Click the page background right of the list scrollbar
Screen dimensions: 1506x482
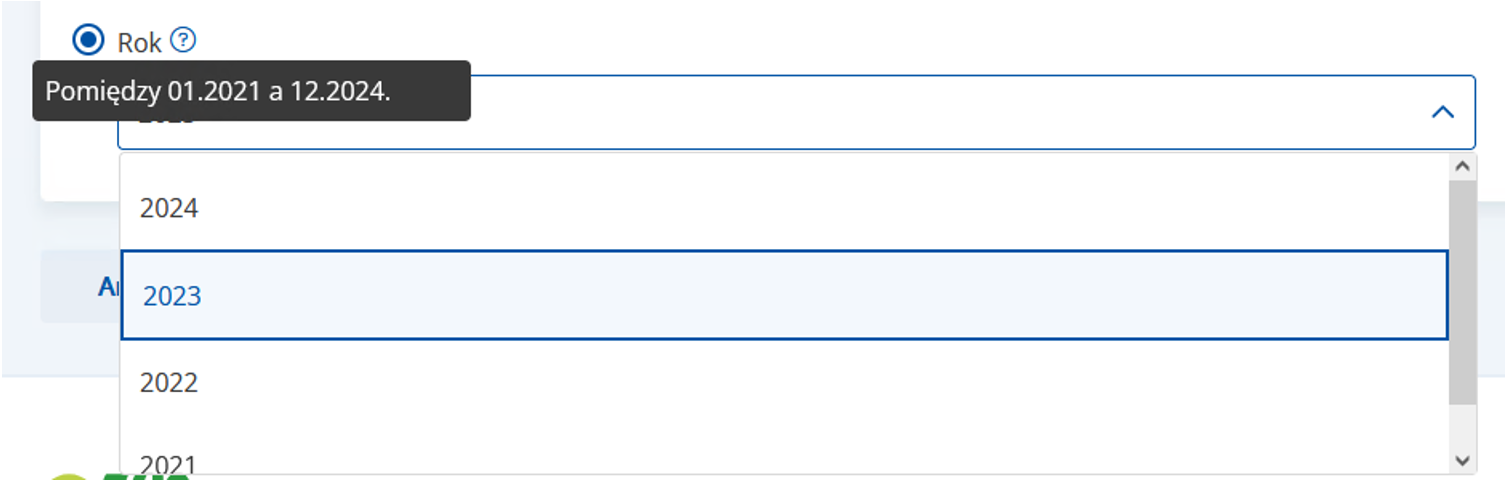[1492, 300]
